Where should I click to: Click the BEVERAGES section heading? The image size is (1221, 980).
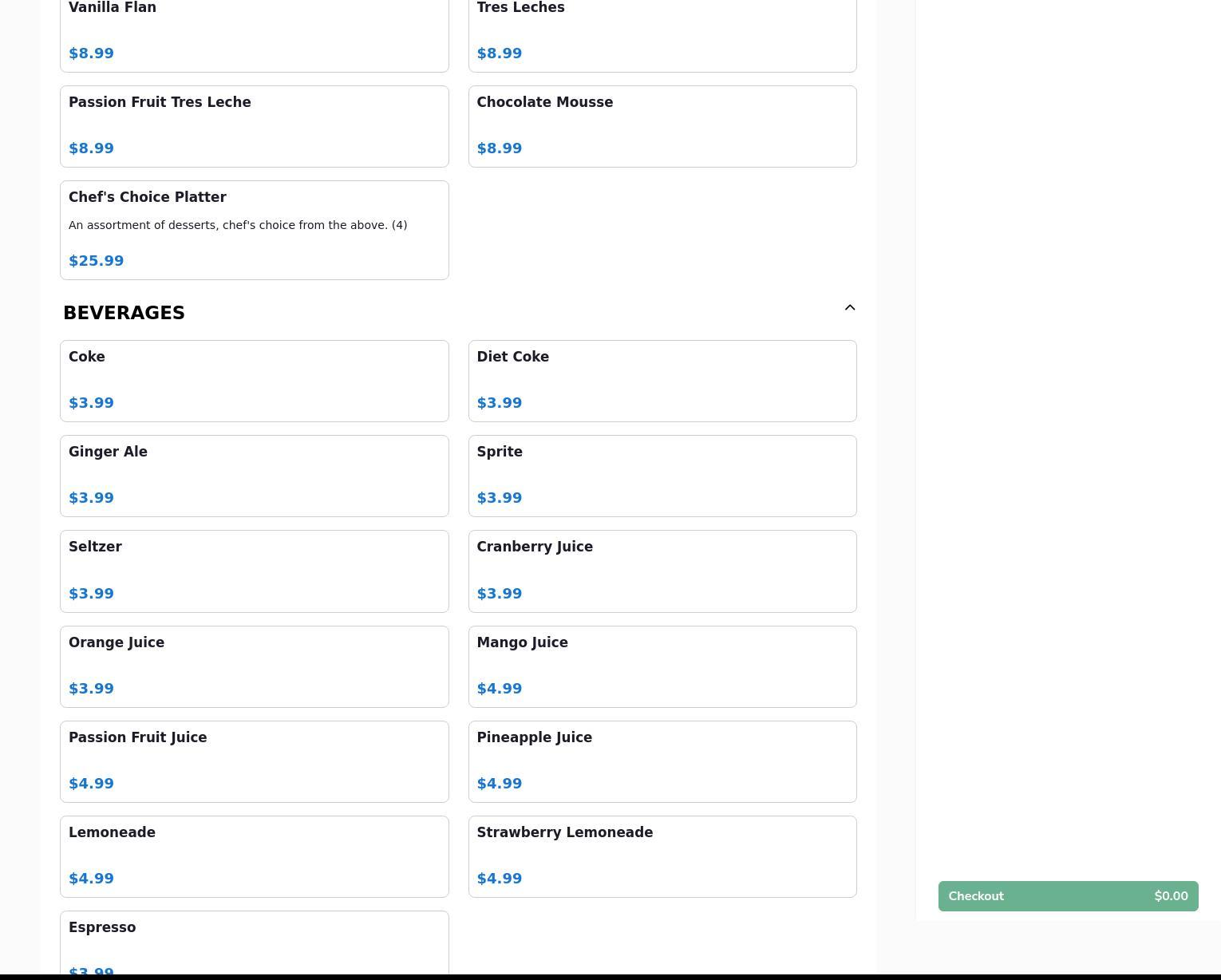124,313
